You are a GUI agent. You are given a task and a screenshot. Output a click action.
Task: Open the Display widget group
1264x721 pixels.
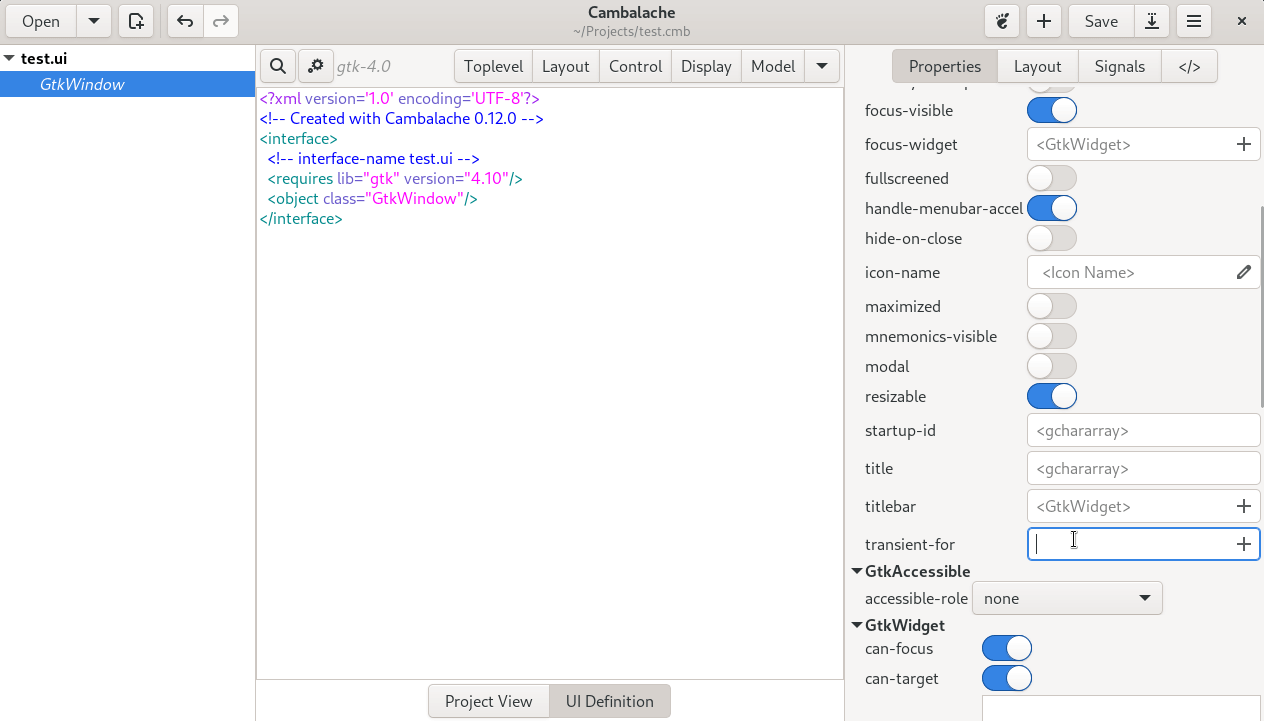[706, 66]
